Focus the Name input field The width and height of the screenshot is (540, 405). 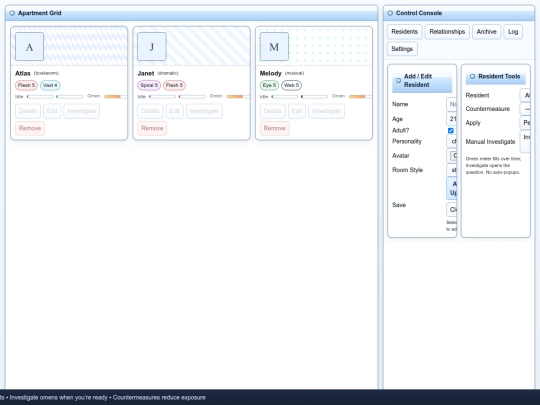click(452, 104)
